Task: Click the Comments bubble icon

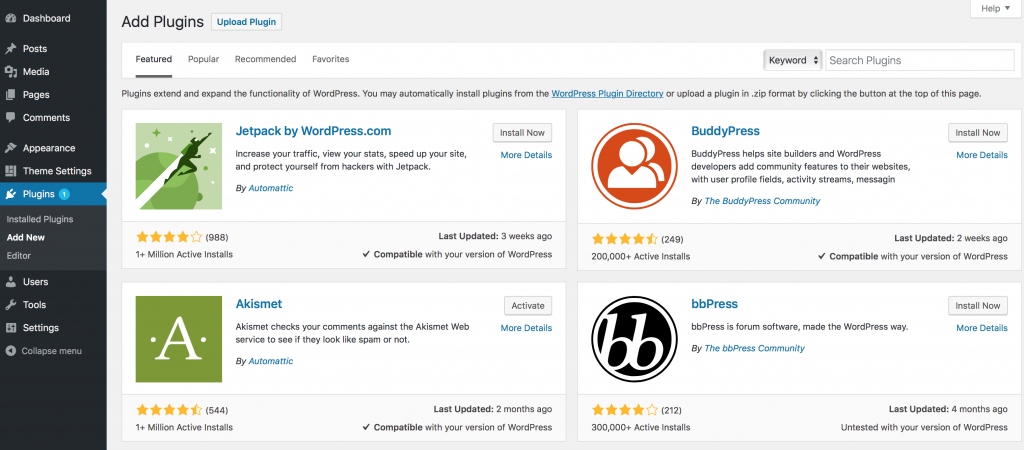Action: click(x=10, y=118)
